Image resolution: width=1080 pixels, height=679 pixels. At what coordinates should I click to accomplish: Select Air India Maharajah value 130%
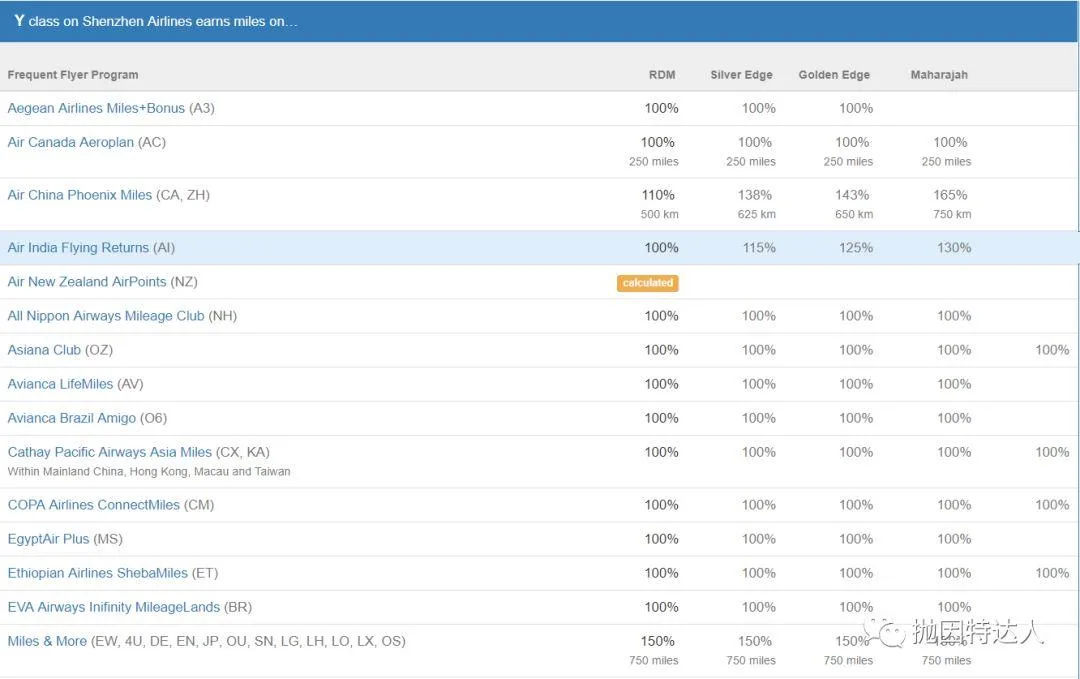coord(954,247)
